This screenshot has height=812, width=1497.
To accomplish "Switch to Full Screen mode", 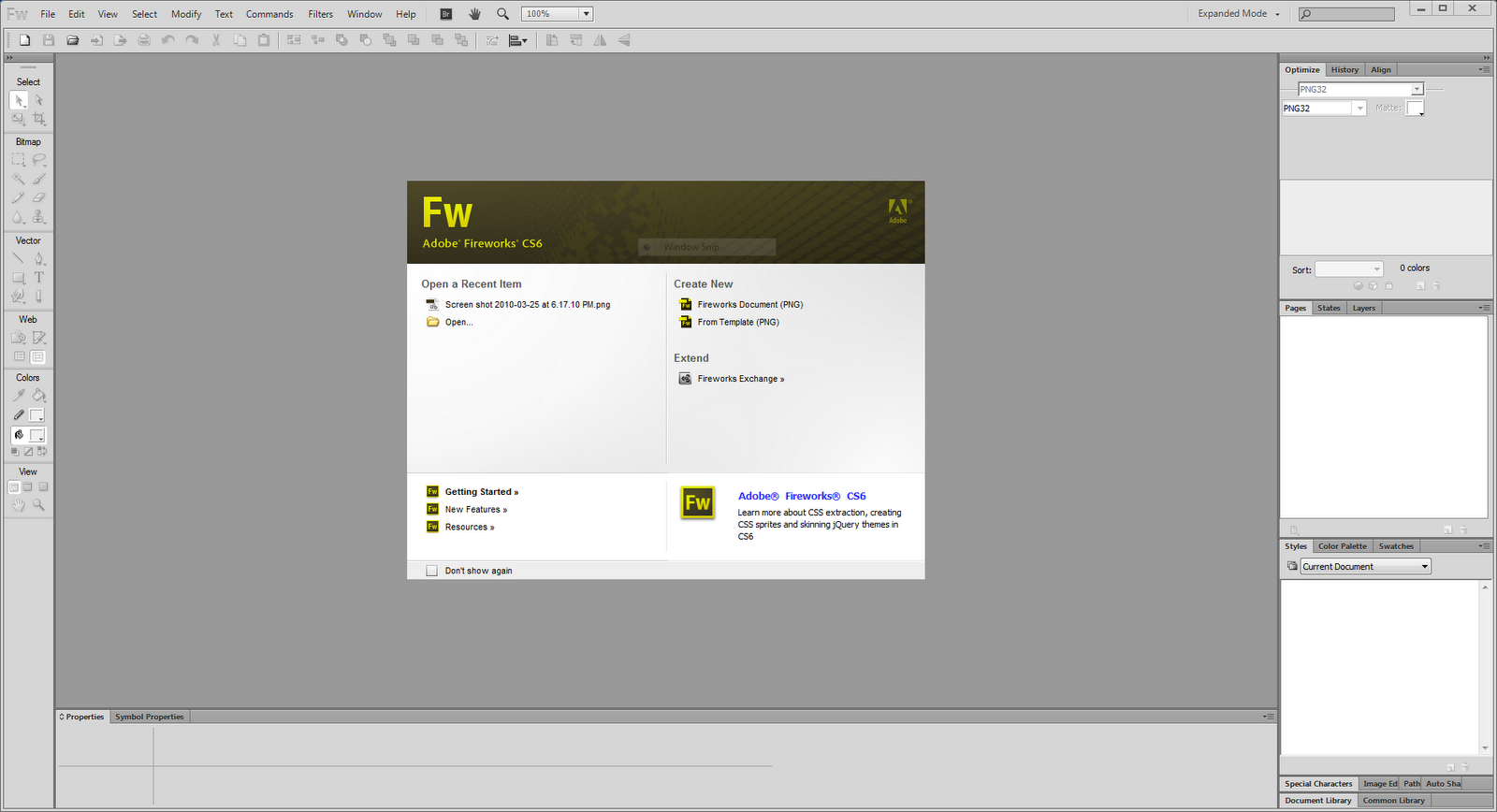I will (x=43, y=487).
